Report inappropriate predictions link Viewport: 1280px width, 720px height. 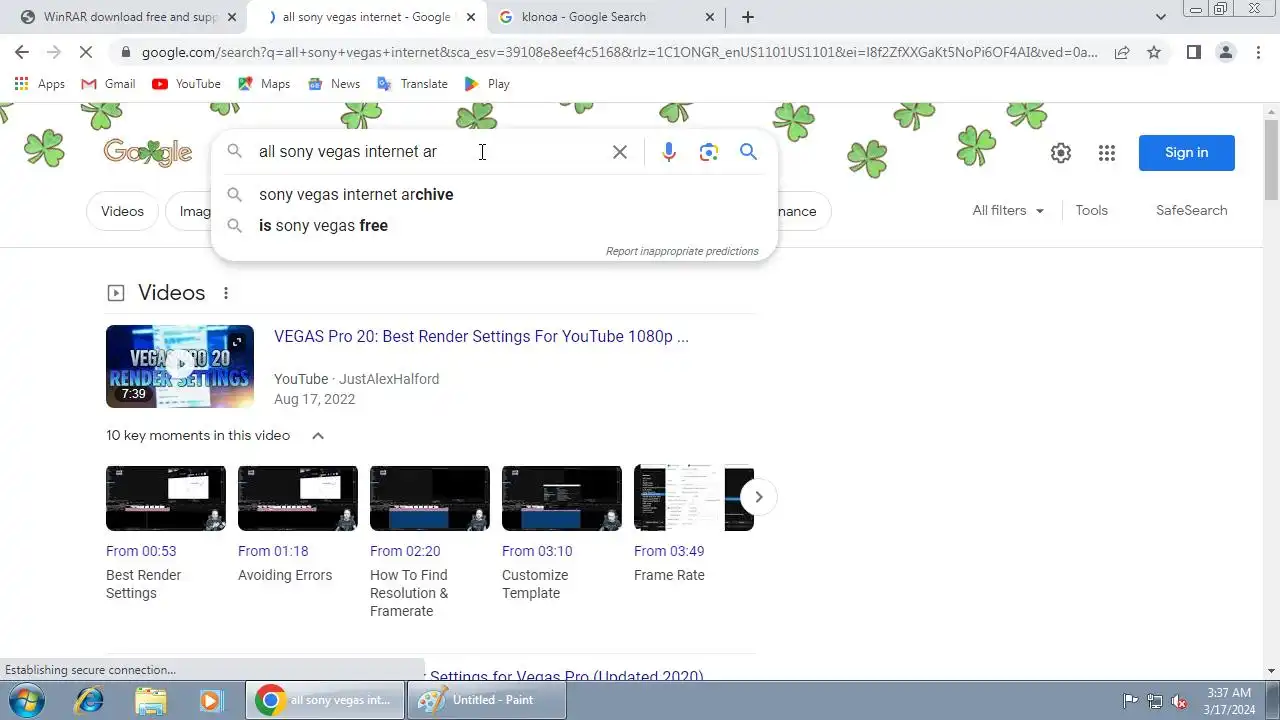[682, 251]
